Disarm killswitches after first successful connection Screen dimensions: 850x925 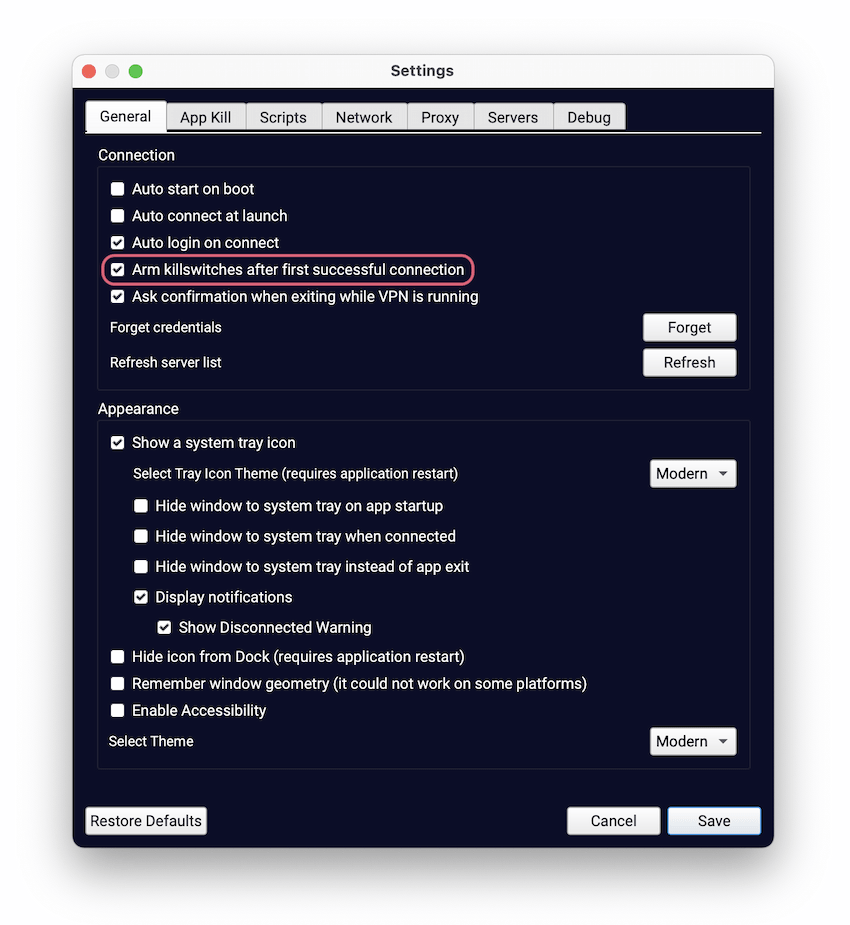(117, 269)
